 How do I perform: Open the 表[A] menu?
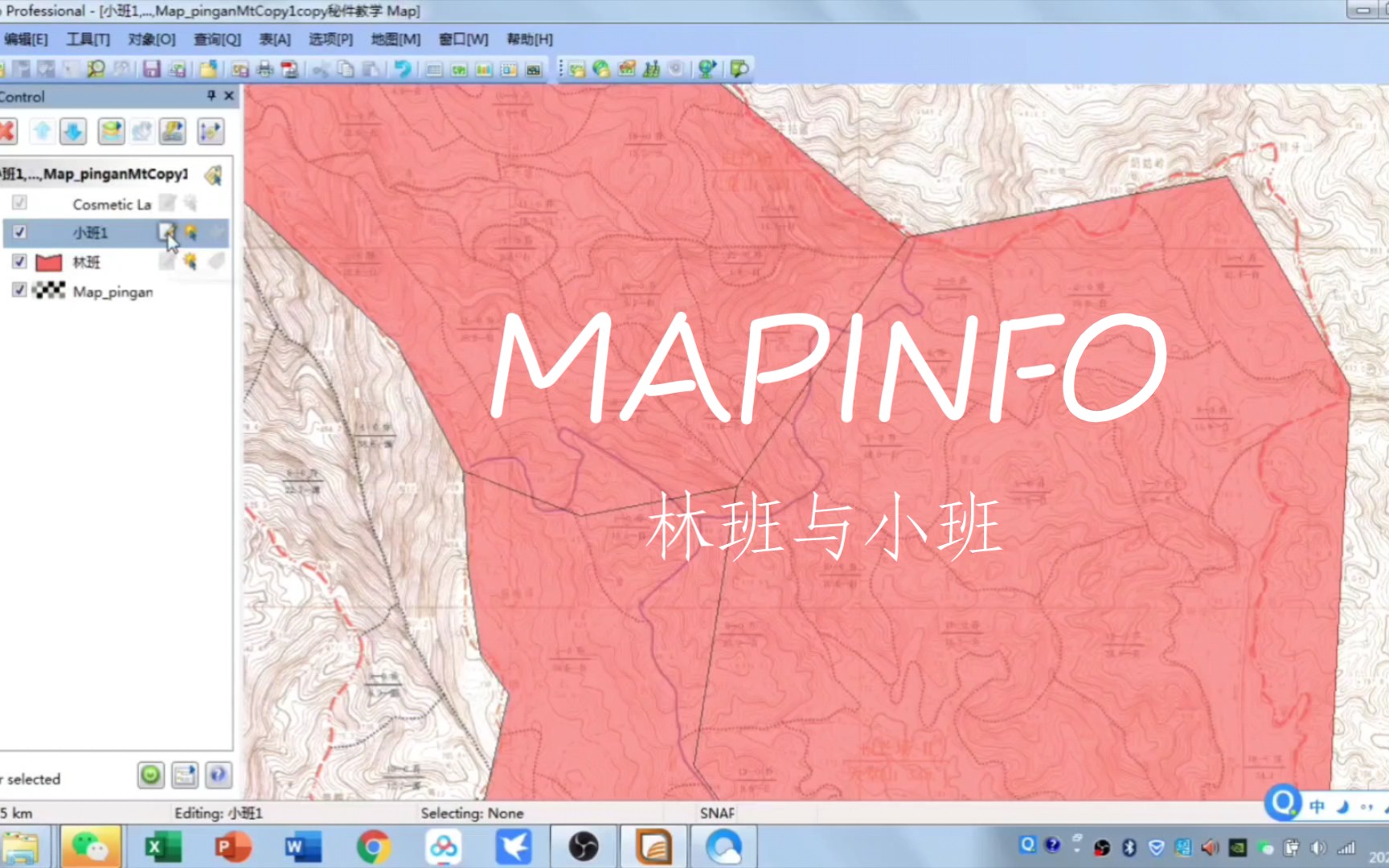(275, 39)
